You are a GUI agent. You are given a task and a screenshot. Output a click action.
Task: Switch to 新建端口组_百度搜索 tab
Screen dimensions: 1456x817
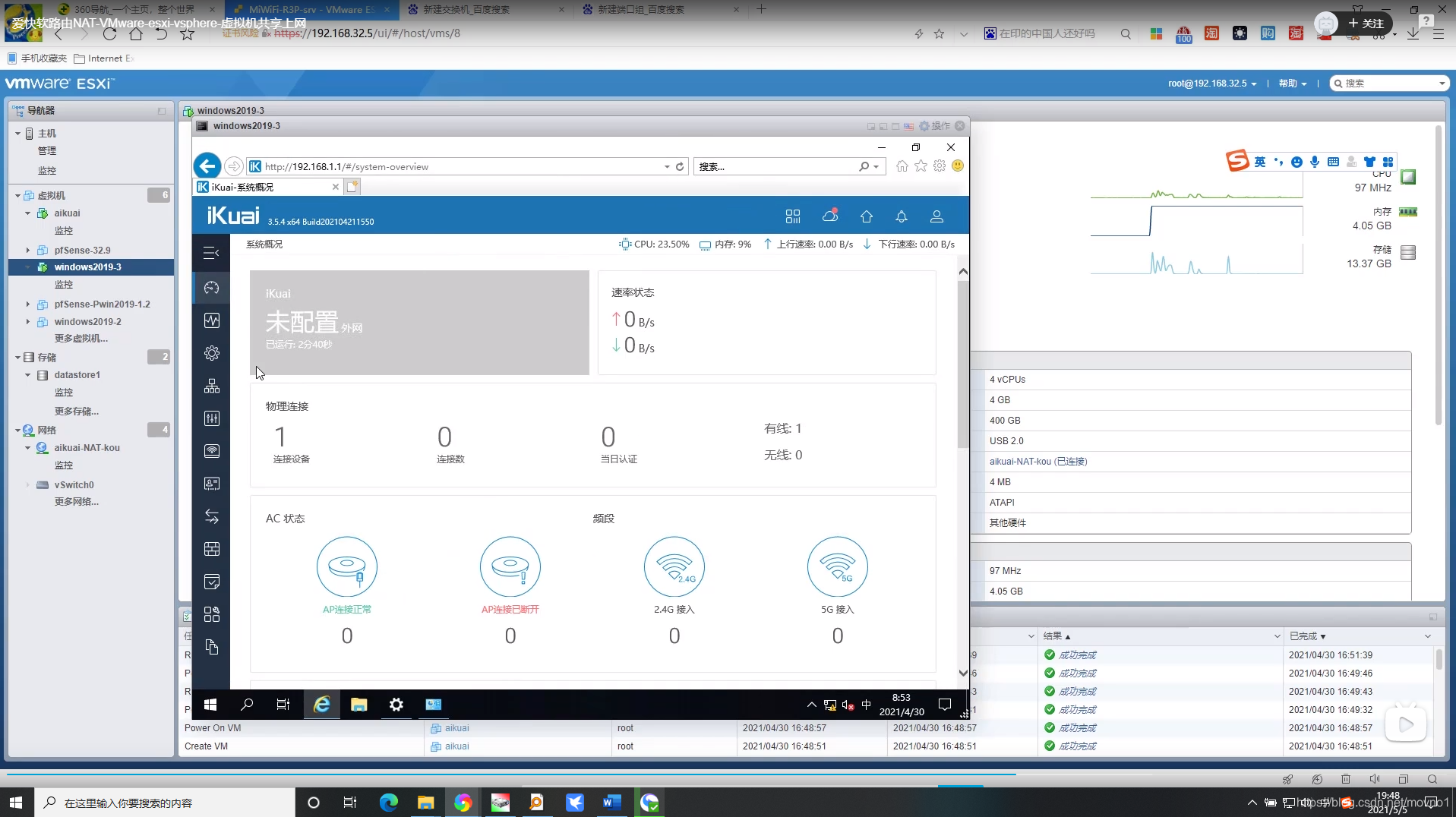(662, 10)
